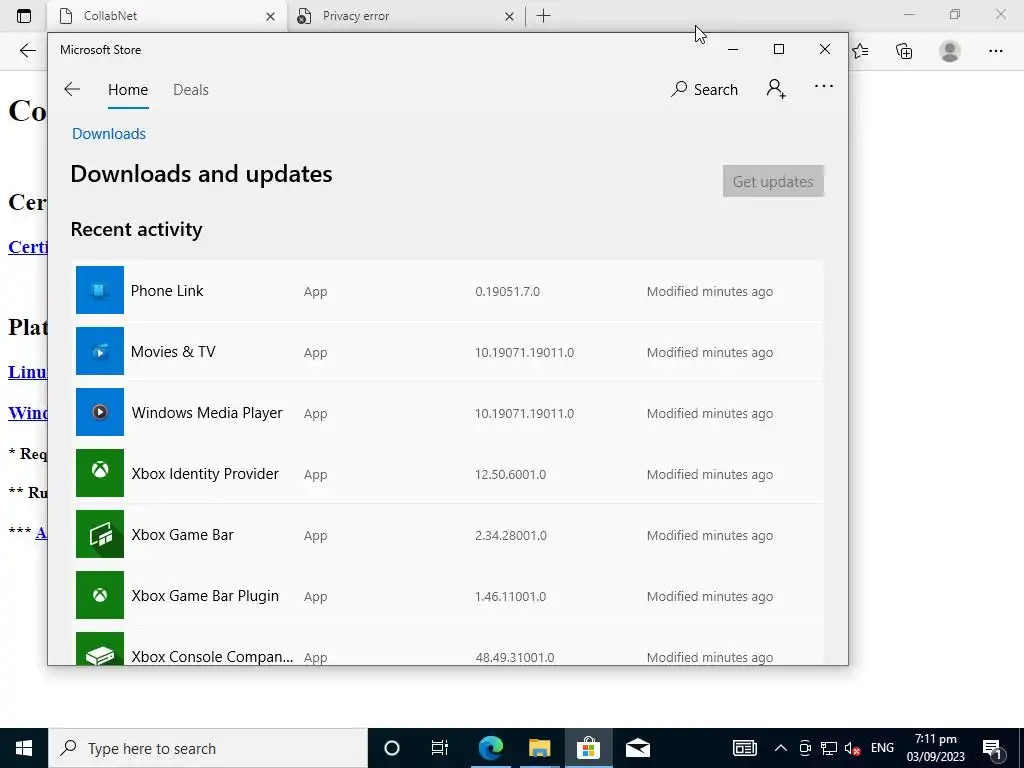Image resolution: width=1024 pixels, height=768 pixels.
Task: Open the Xbox Game Bar app icon
Action: (100, 534)
